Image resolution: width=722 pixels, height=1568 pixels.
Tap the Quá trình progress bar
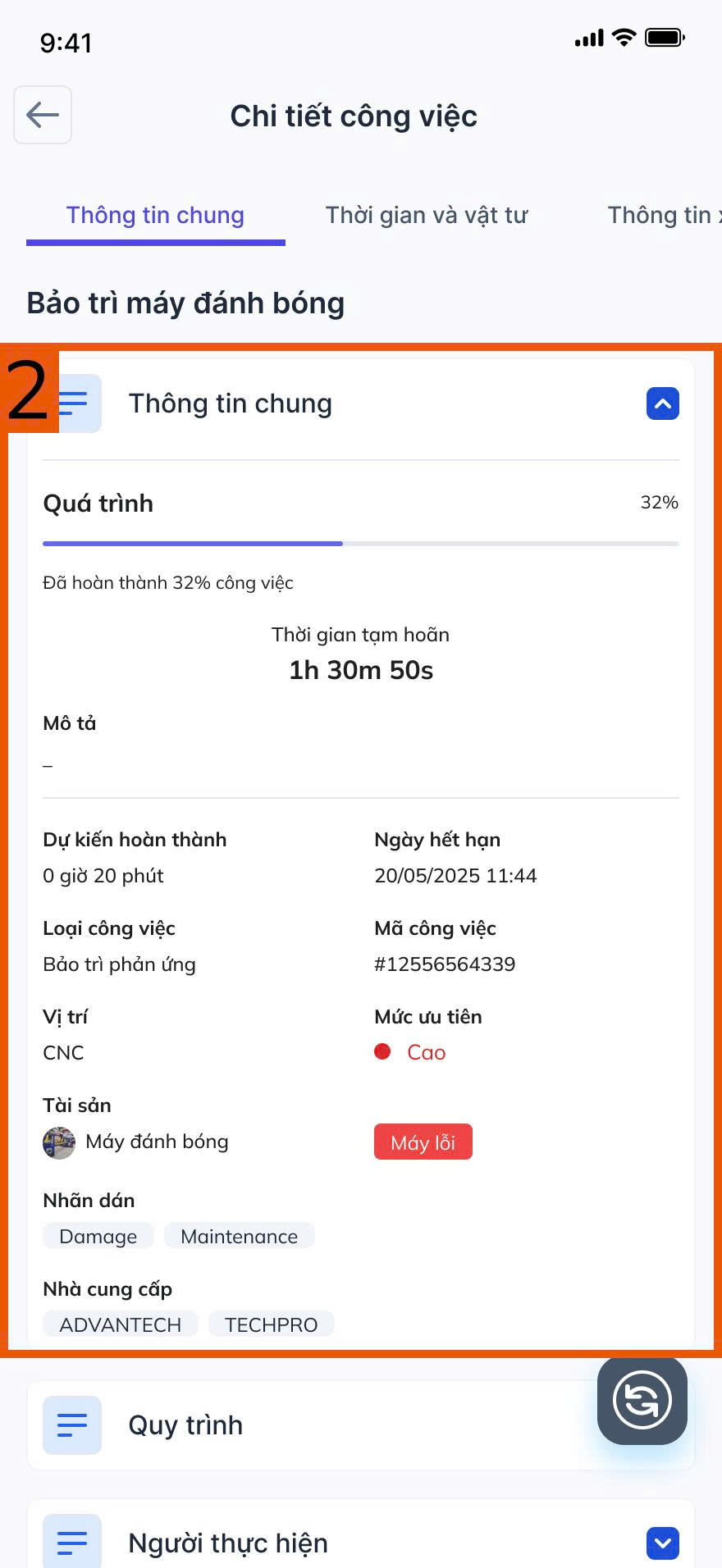360,543
